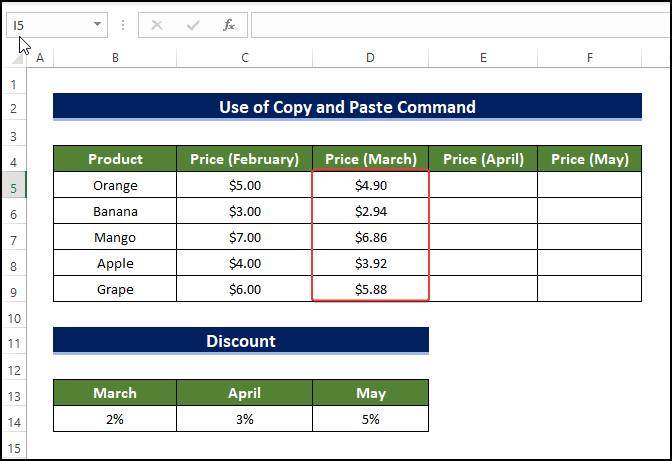Click the 'Price (March)' header cell
The height and width of the screenshot is (461, 672).
371,159
